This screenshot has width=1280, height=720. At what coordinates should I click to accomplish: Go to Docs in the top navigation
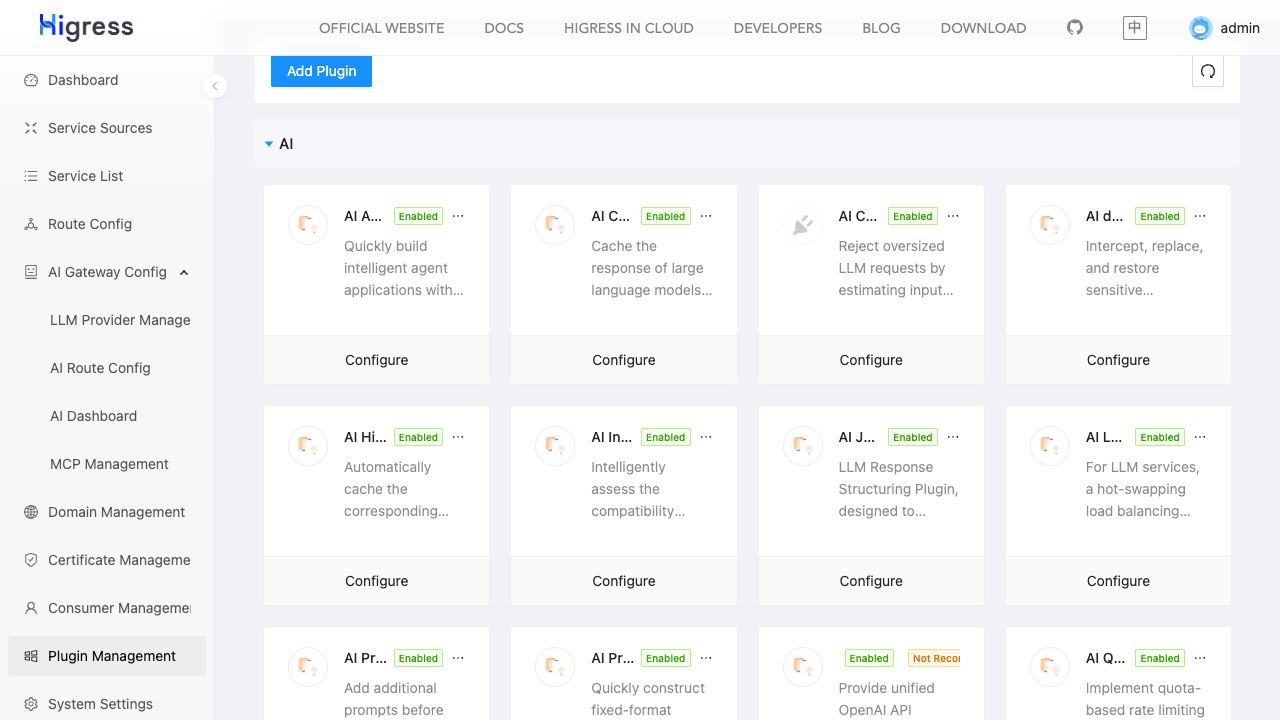tap(504, 28)
